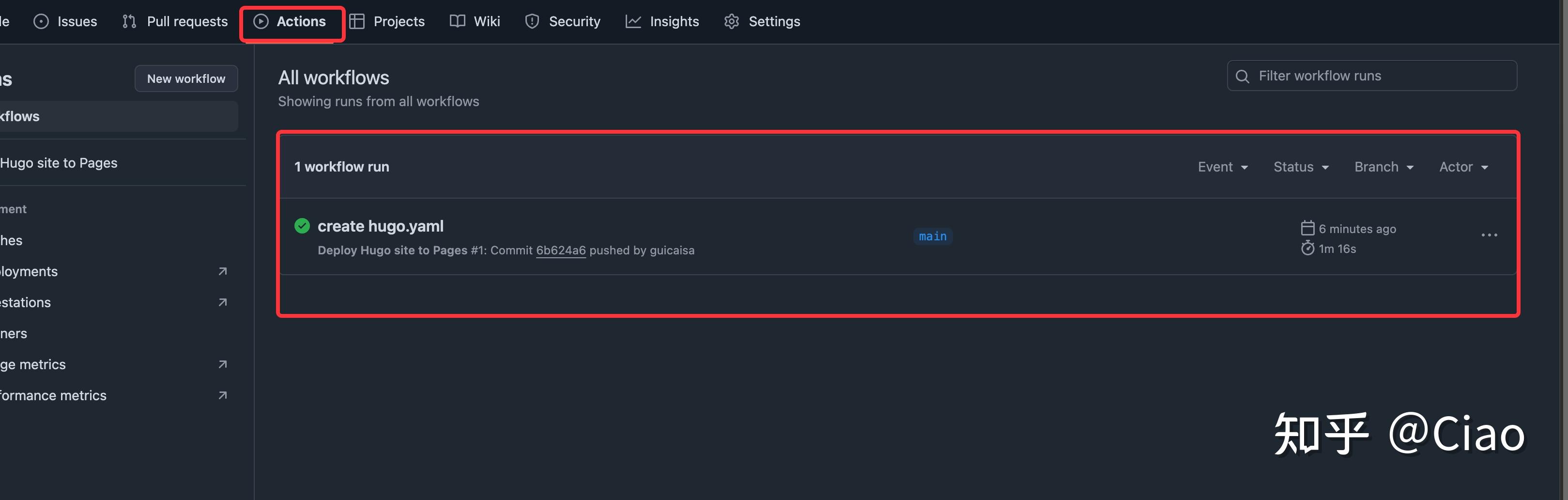The image size is (1568, 500).
Task: Click the Projects table icon
Action: pos(357,22)
